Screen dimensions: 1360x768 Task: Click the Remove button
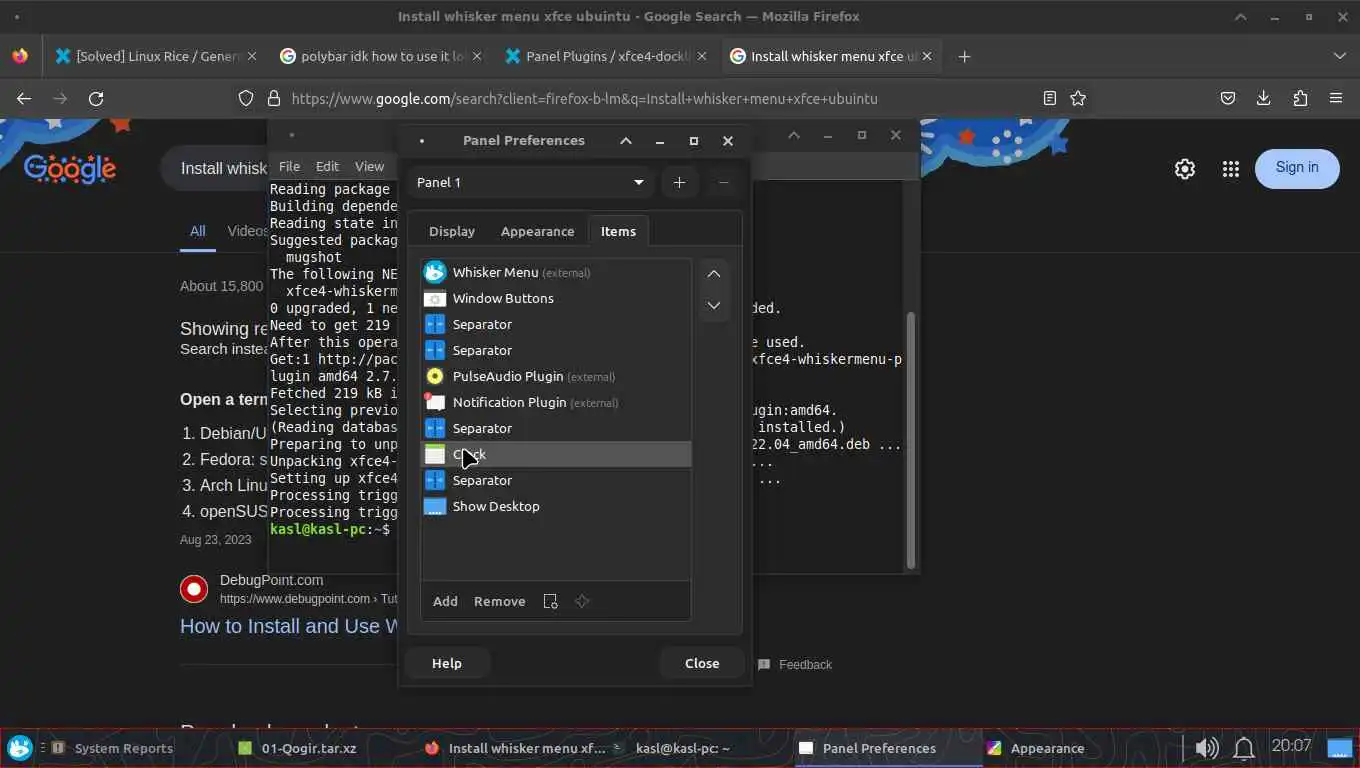coord(499,601)
